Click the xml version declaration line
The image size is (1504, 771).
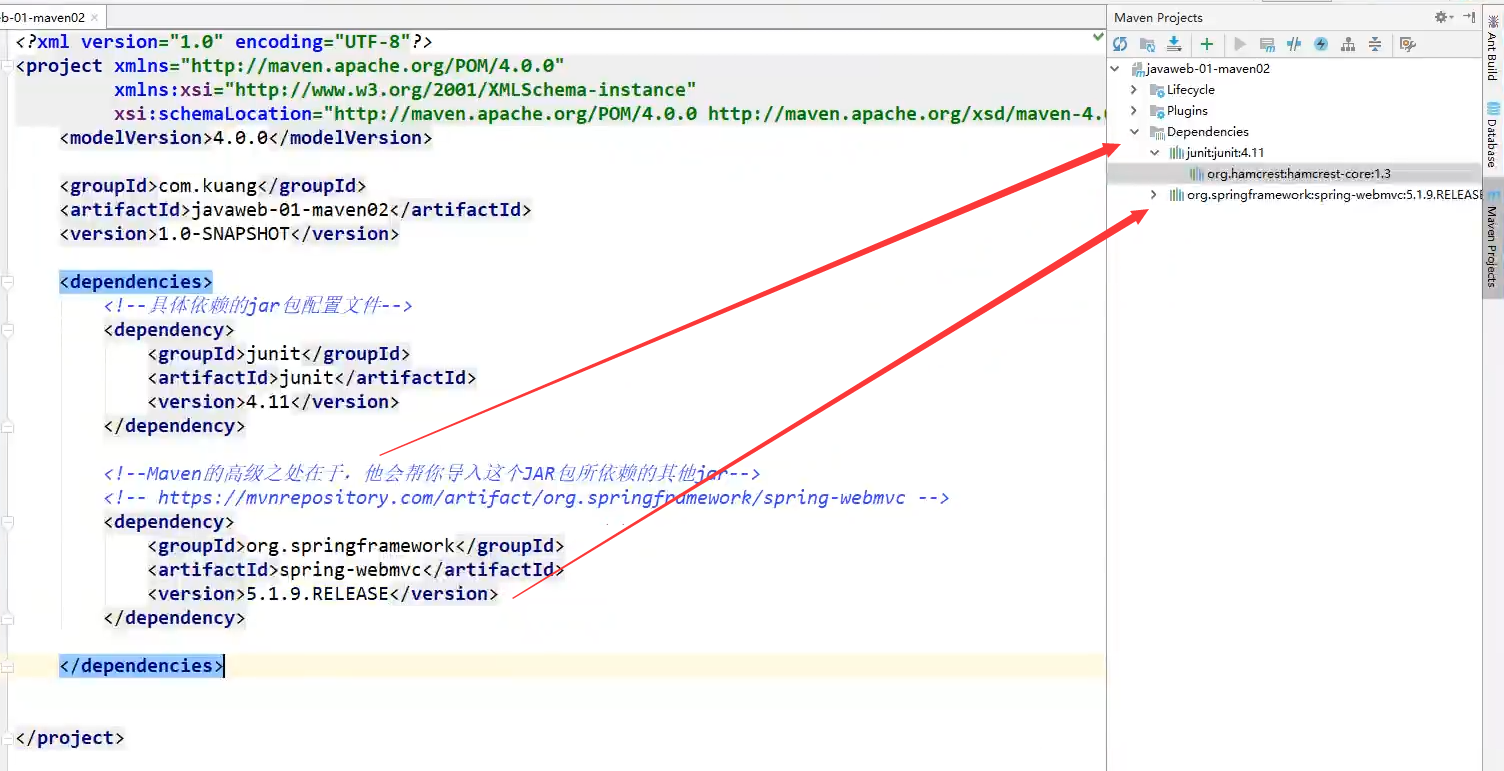tap(224, 42)
